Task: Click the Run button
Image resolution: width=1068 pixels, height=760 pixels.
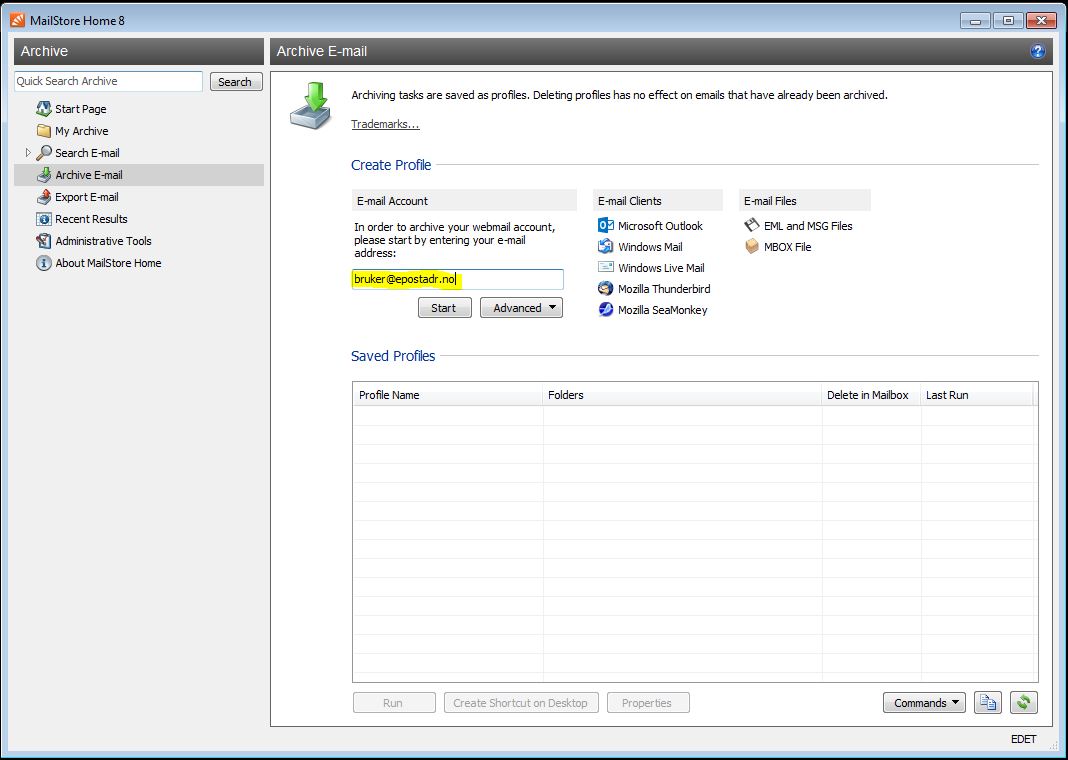Action: click(394, 703)
